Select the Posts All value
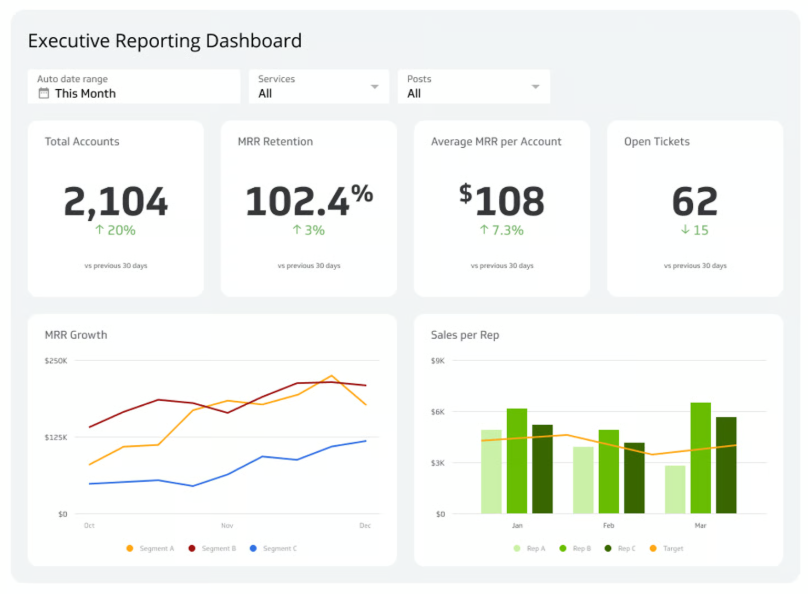Image resolution: width=808 pixels, height=594 pixels. [x=414, y=94]
